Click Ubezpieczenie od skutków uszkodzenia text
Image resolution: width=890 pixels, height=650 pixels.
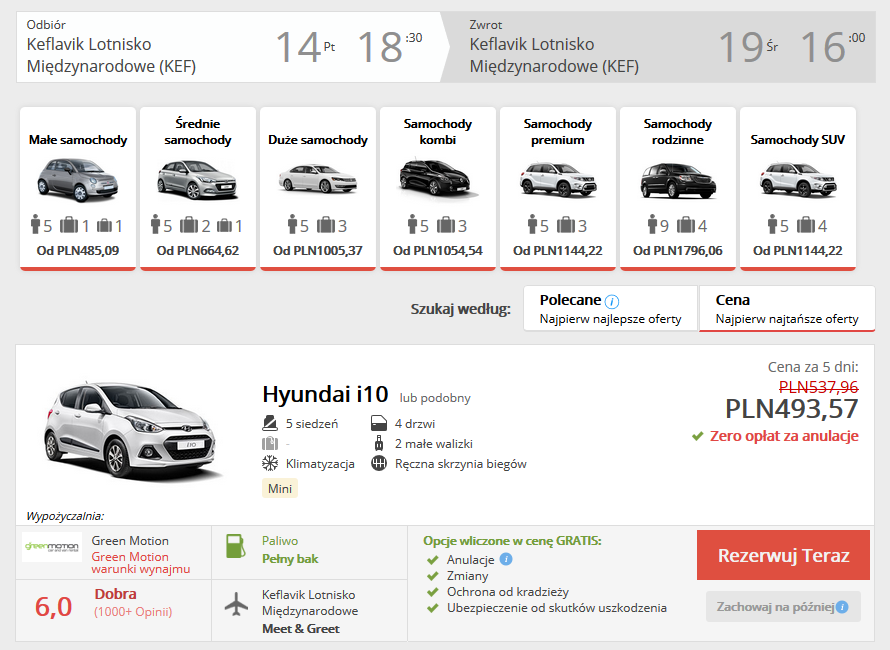[556, 608]
